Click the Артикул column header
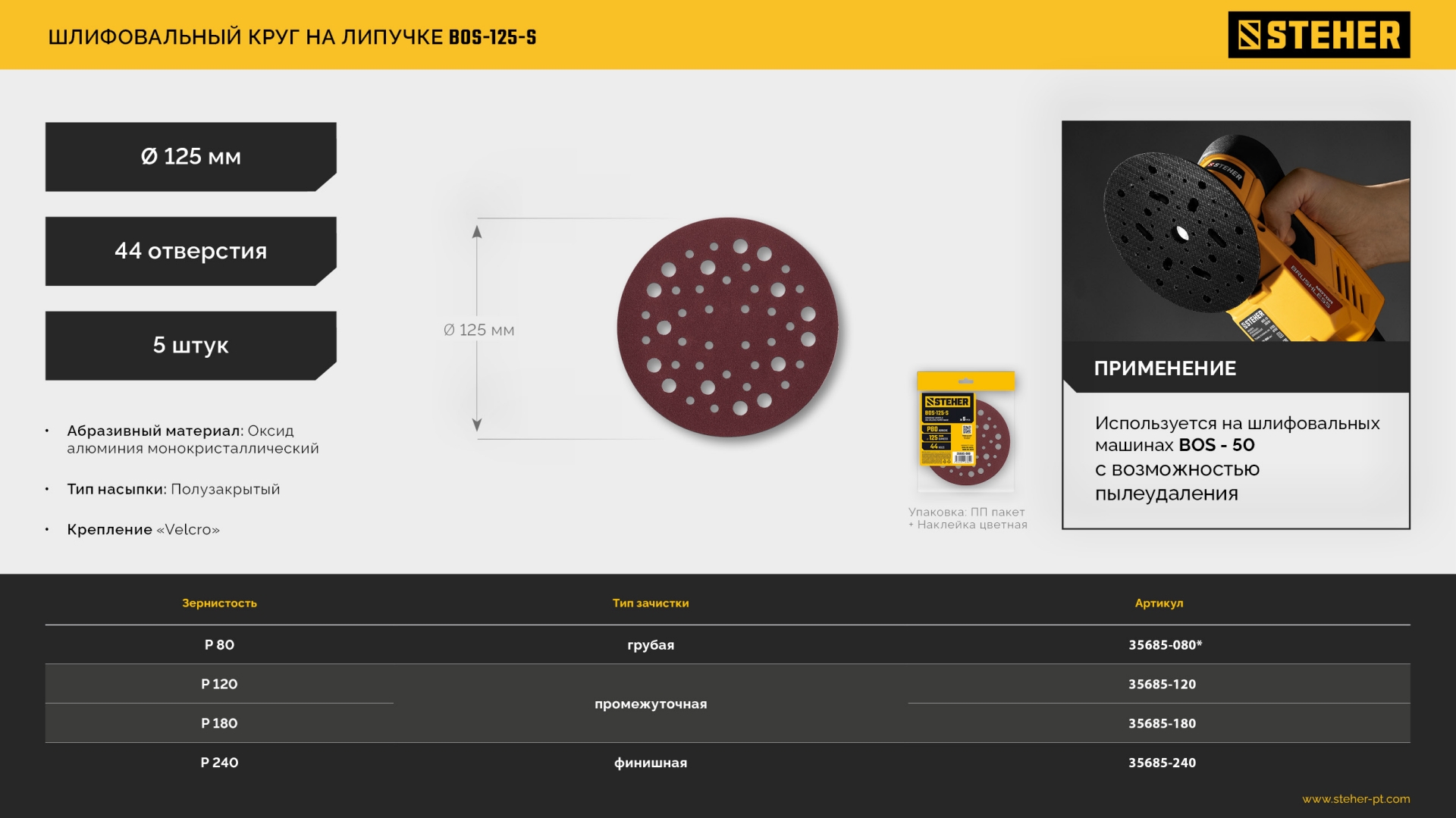The image size is (1456, 818). click(x=1158, y=603)
